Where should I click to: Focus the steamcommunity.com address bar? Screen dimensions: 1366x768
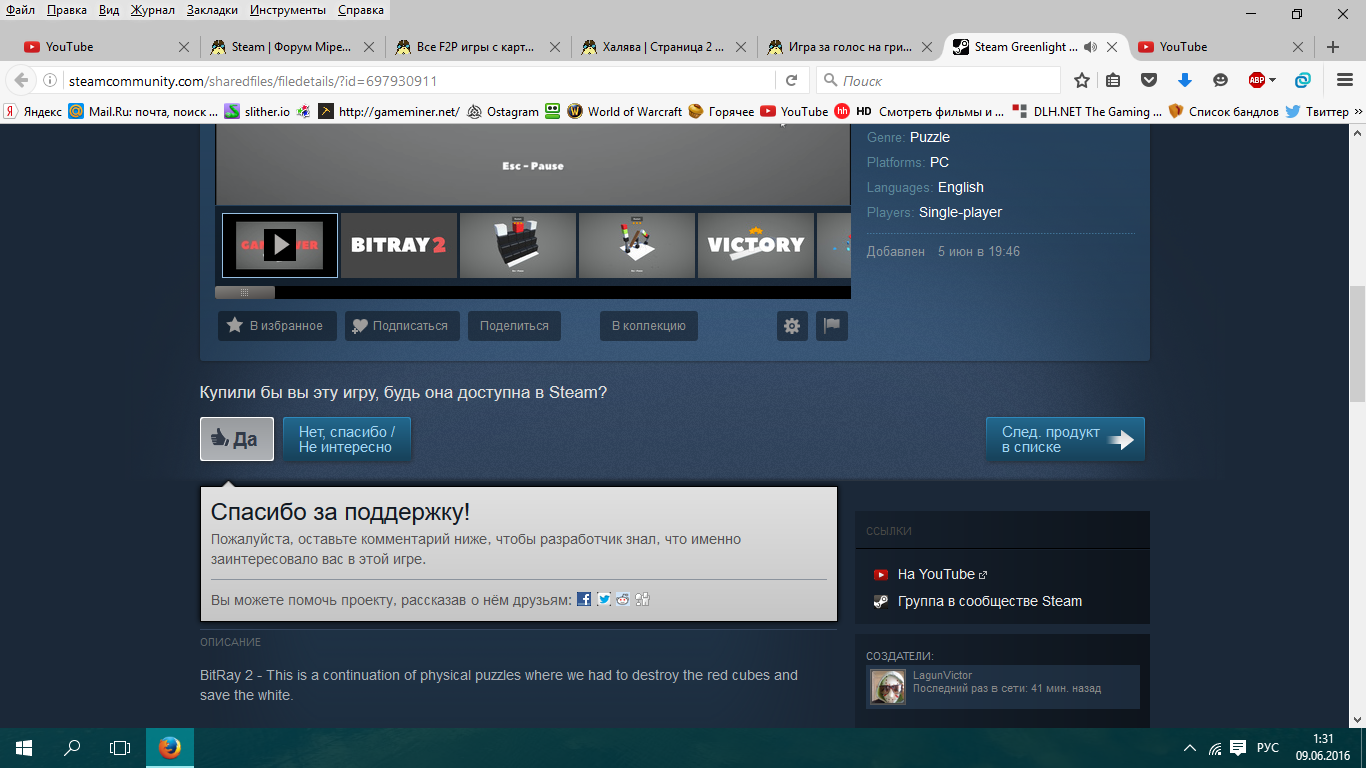[x=418, y=81]
